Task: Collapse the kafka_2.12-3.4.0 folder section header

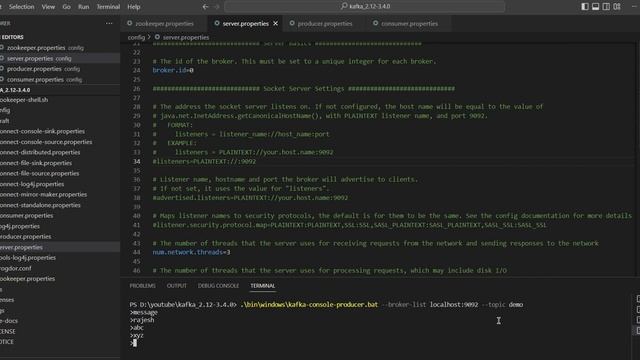Action: click(60, 90)
